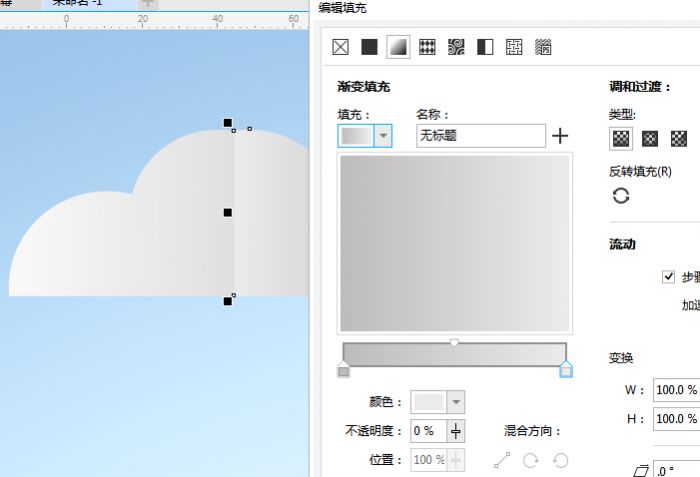The image size is (700, 477).
Task: Select the right end gradient node marker
Action: pyautogui.click(x=566, y=370)
